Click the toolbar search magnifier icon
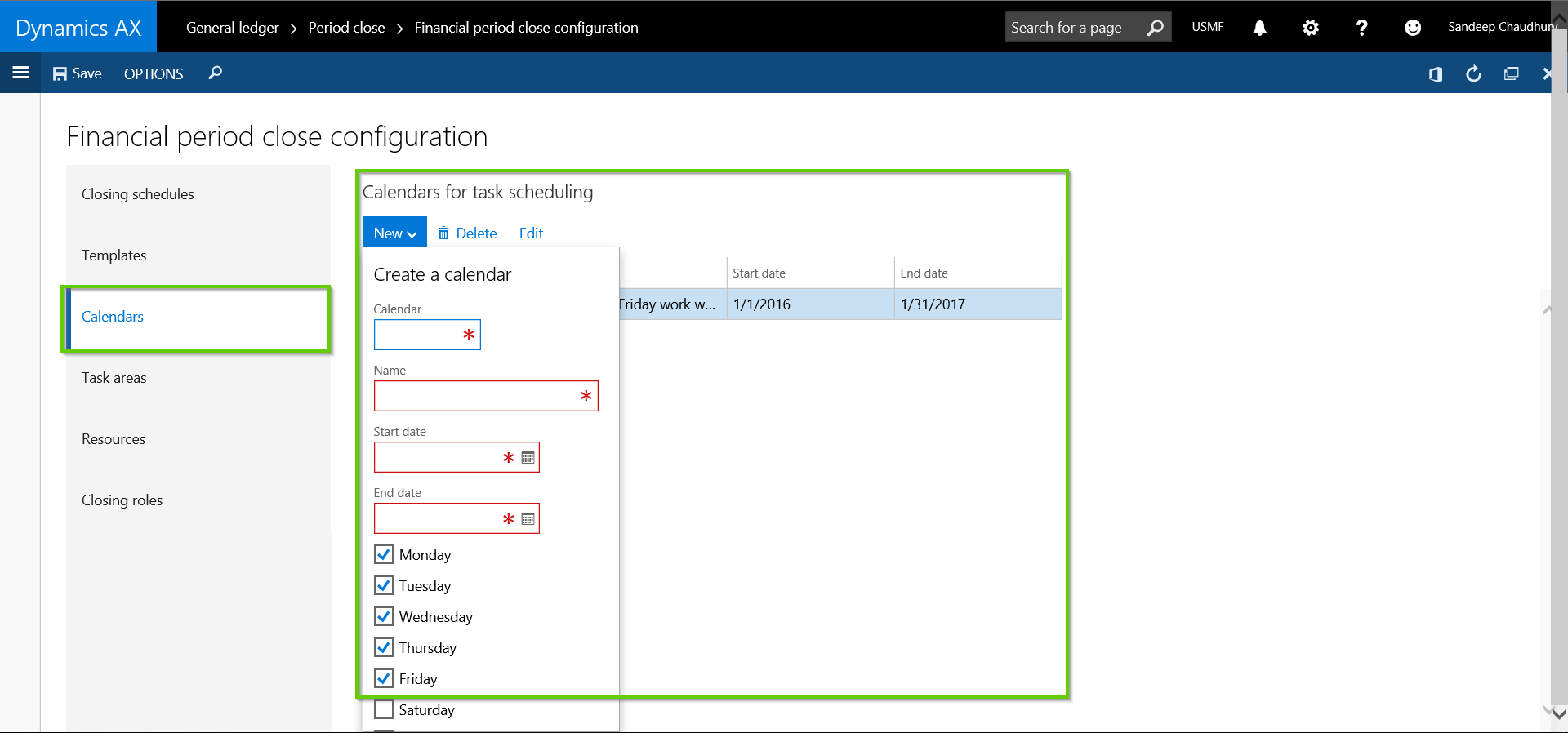This screenshot has height=733, width=1568. [215, 73]
